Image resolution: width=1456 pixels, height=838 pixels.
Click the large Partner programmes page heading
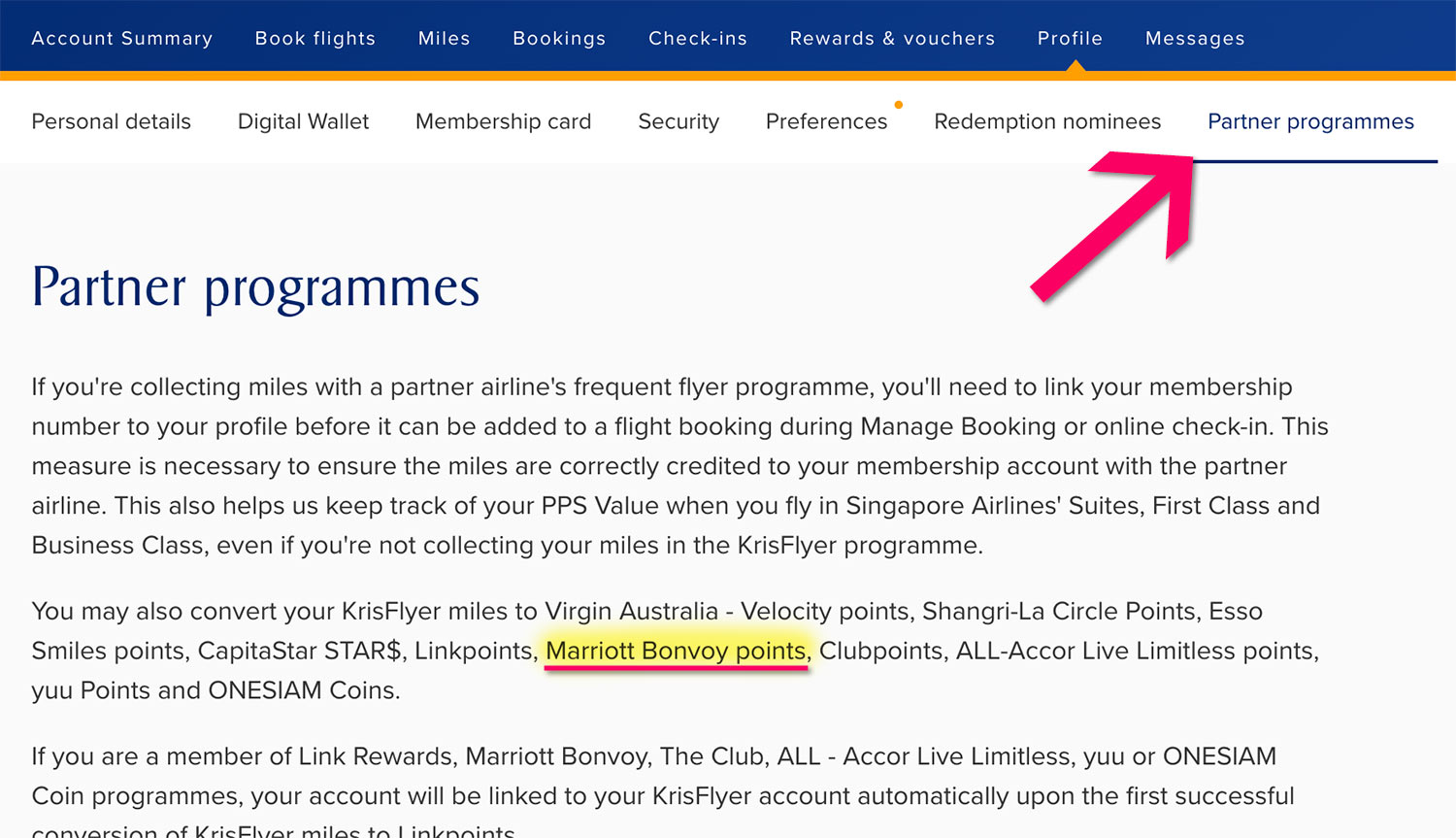tap(255, 287)
